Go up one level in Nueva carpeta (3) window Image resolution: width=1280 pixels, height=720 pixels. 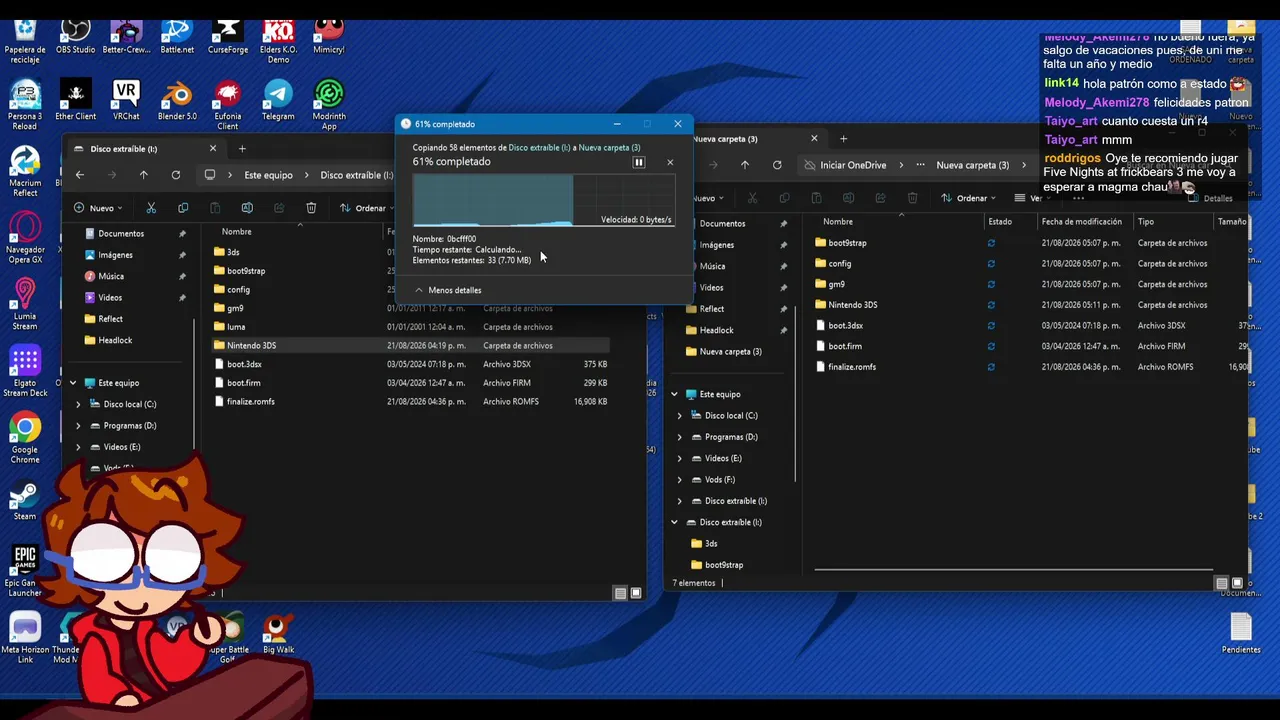745,165
